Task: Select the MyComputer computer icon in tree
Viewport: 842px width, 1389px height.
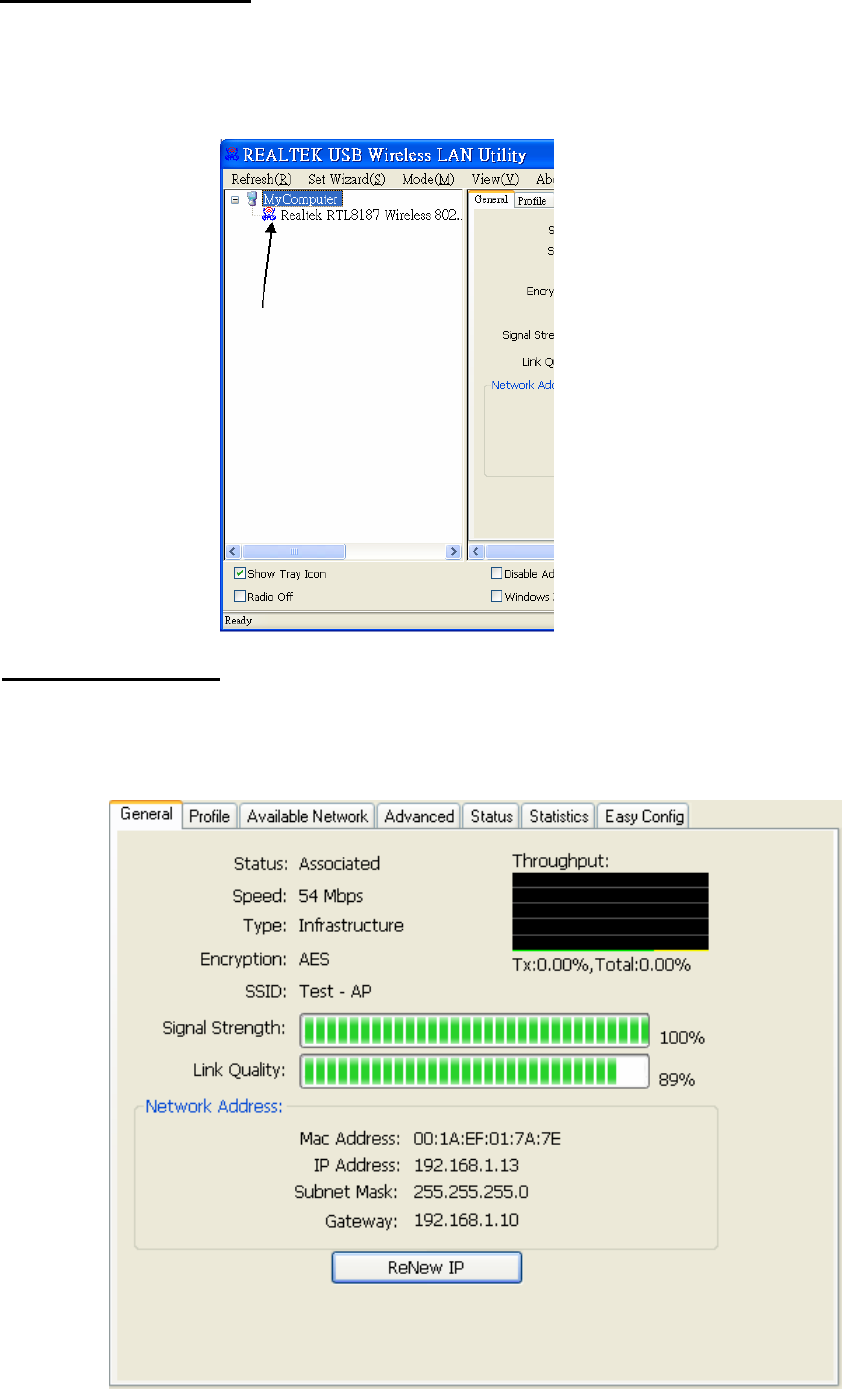Action: (252, 199)
